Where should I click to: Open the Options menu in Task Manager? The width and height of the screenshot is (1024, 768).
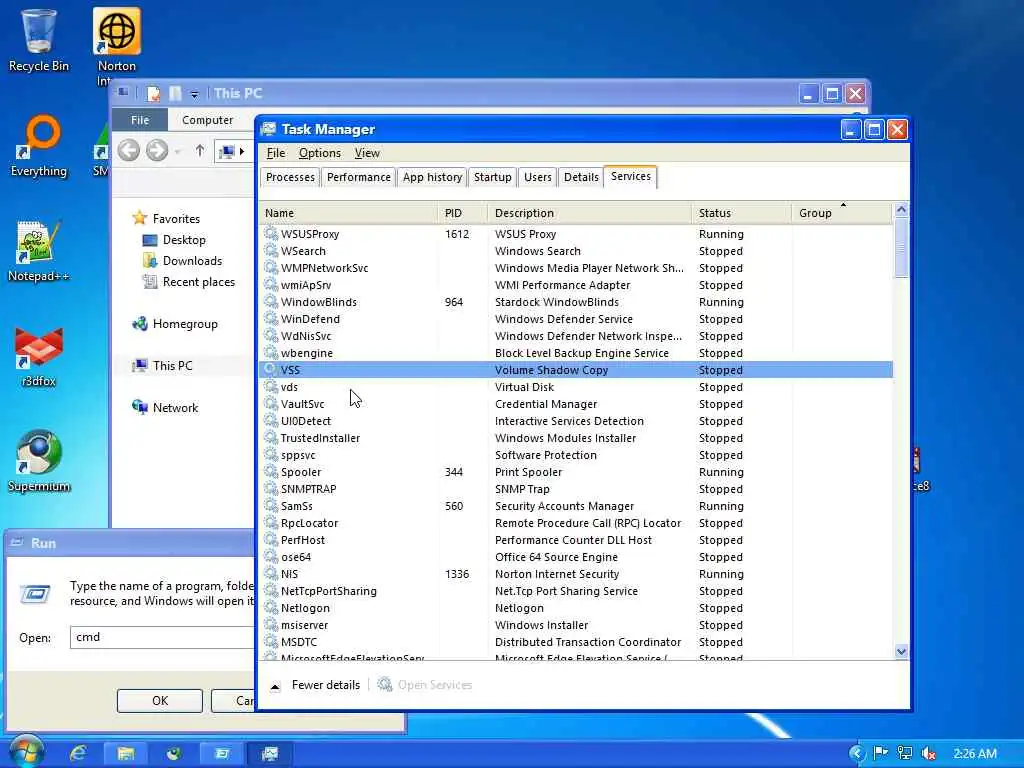(x=319, y=153)
